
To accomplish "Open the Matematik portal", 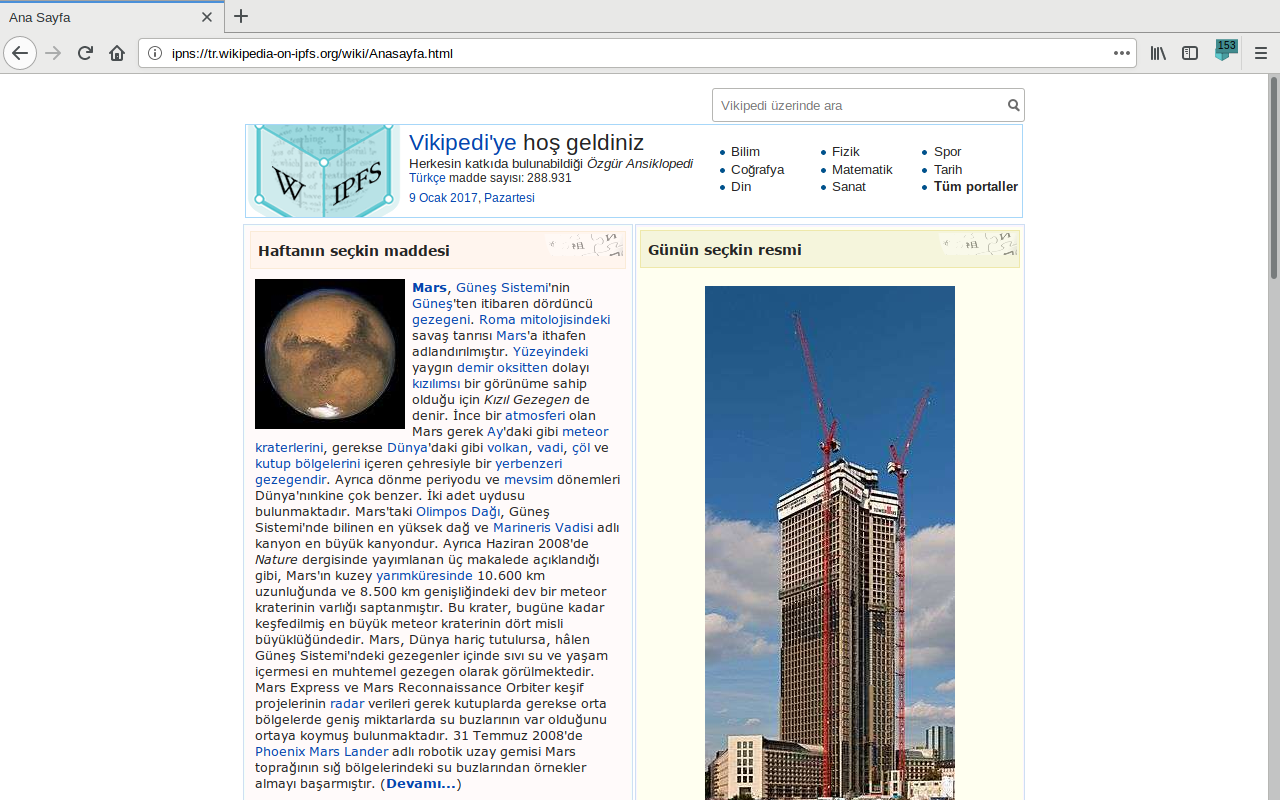I will (862, 170).
